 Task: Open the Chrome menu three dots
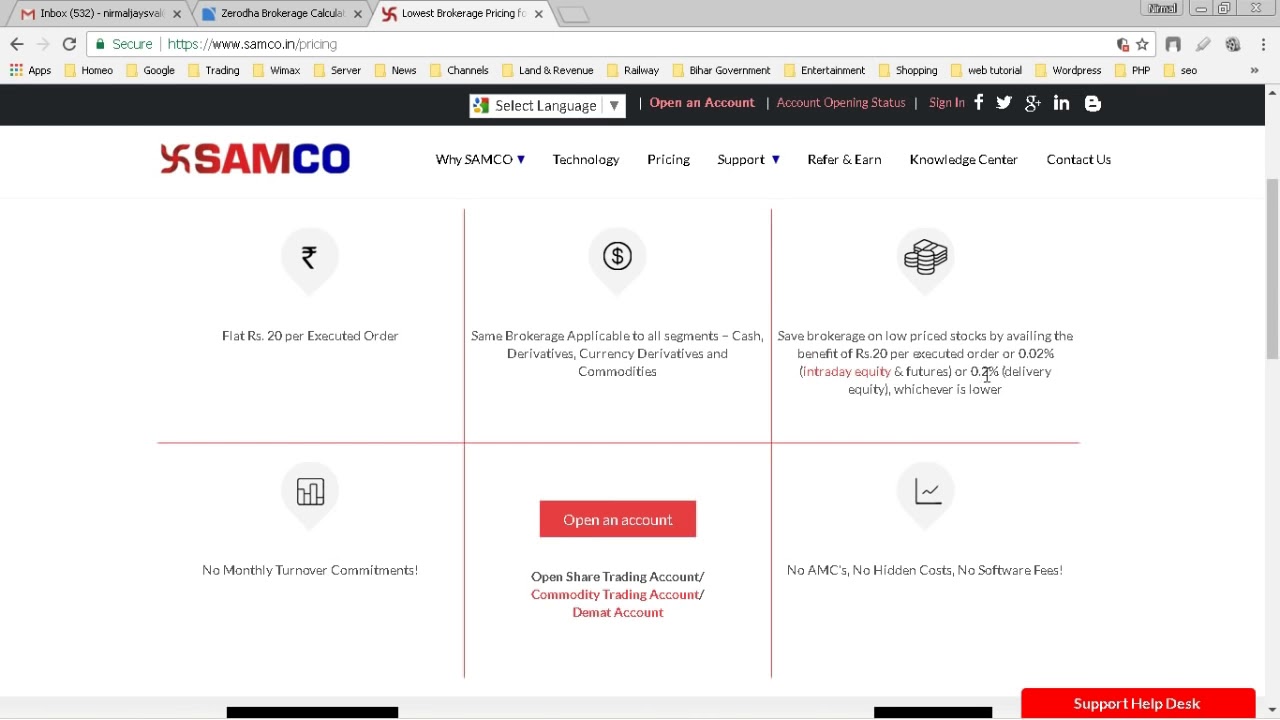tap(1264, 44)
